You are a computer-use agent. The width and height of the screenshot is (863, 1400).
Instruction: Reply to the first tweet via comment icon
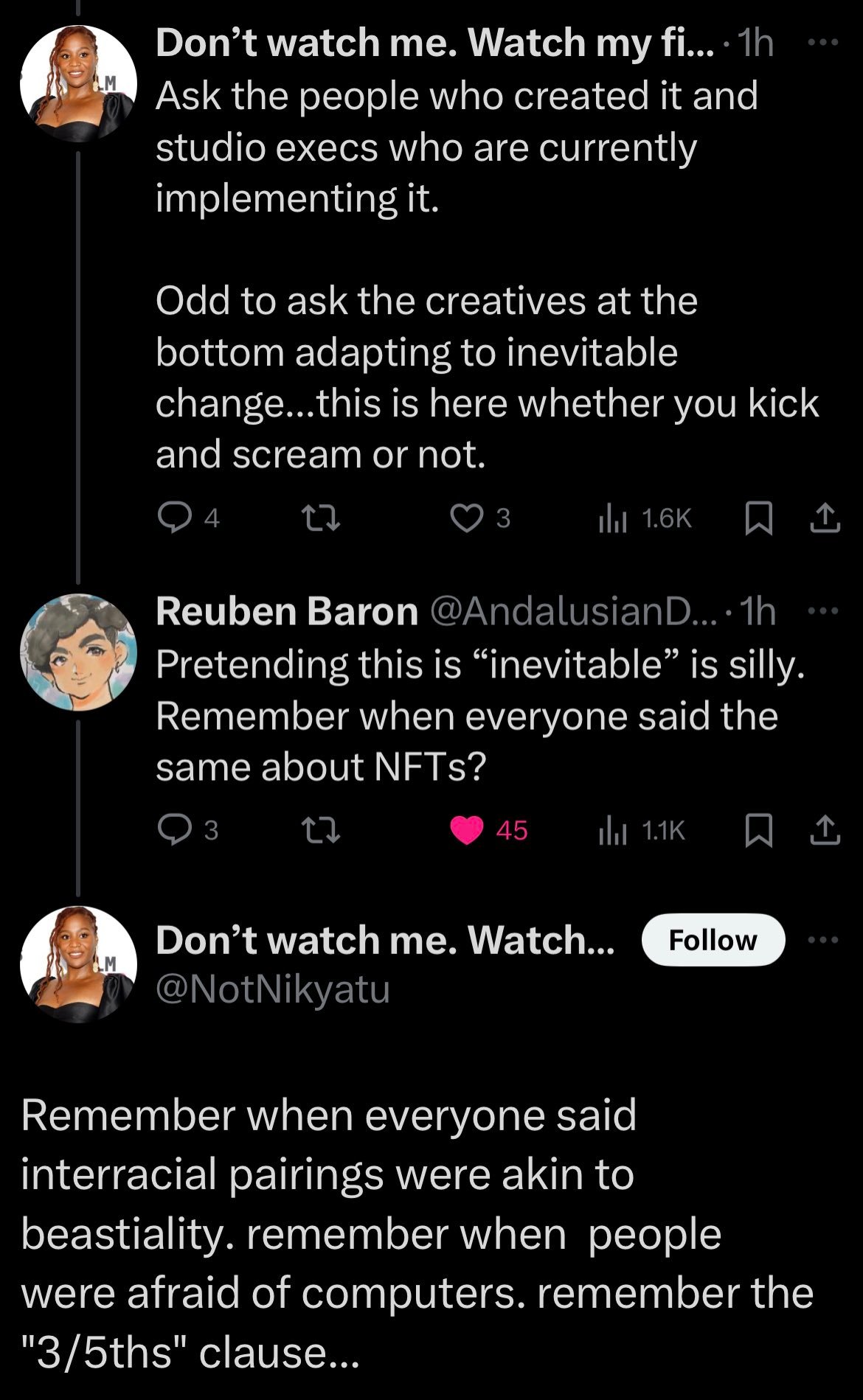(x=174, y=518)
